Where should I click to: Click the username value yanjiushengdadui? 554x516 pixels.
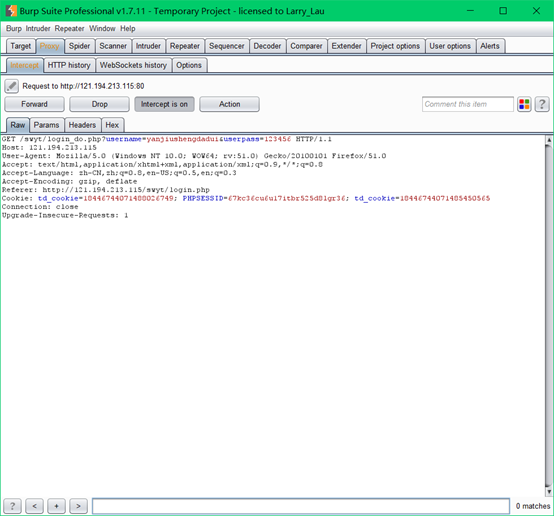(183, 139)
